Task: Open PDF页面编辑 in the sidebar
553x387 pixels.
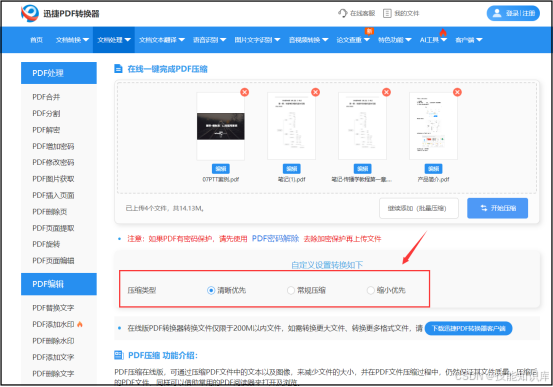Action: tap(53, 261)
